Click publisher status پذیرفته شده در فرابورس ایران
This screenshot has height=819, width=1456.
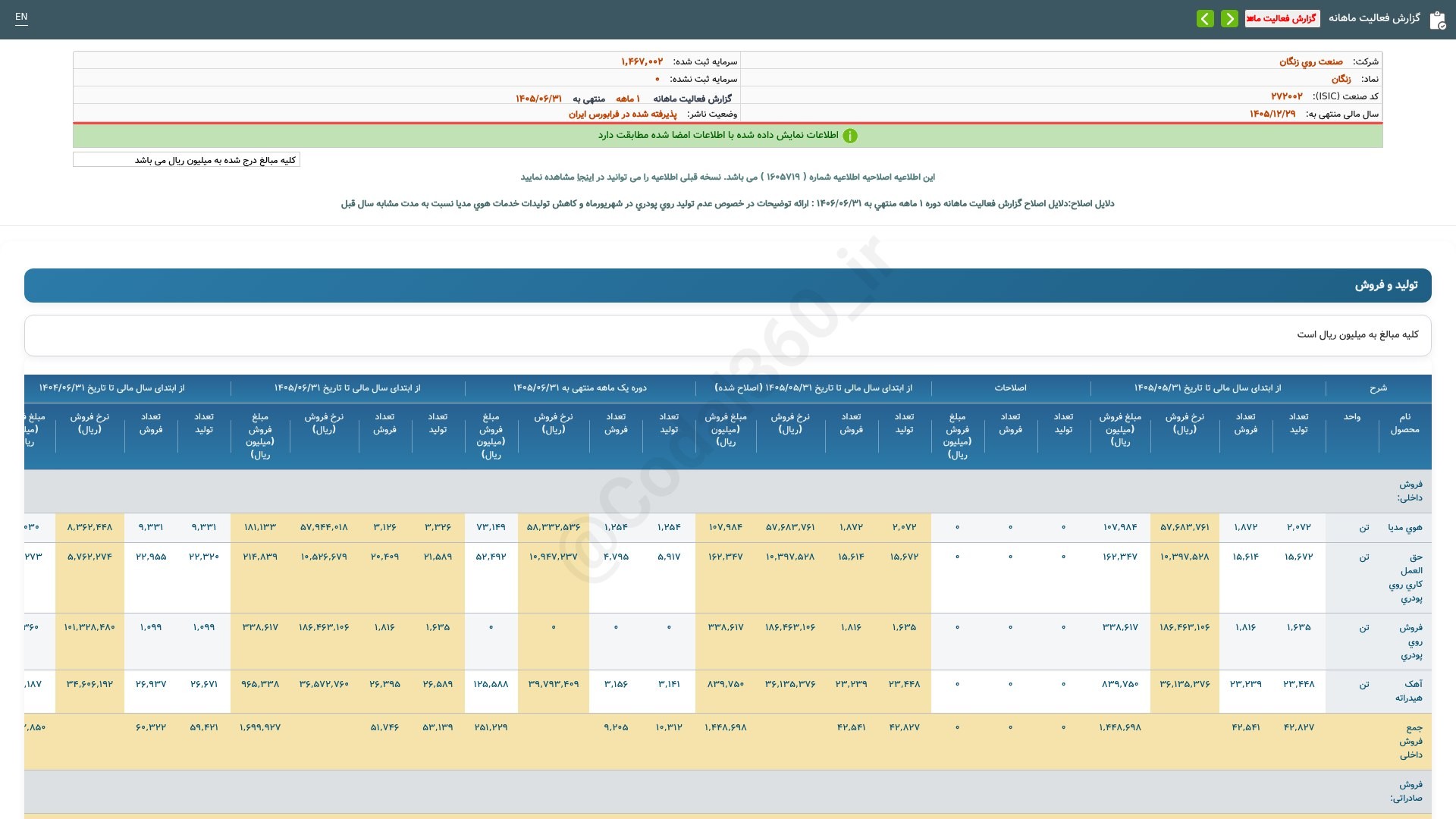[623, 114]
